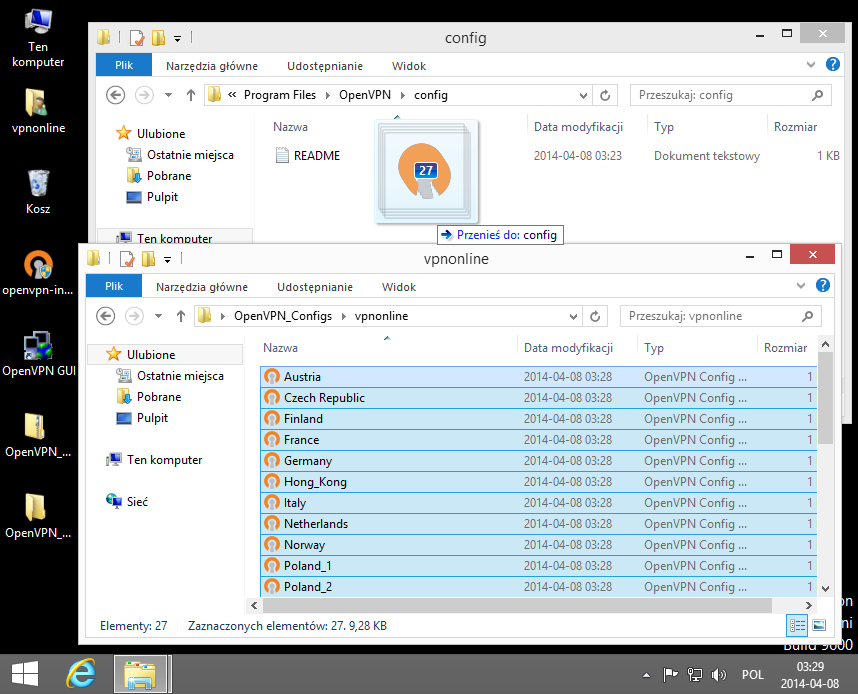The width and height of the screenshot is (858, 694).
Task: Click Properties quick-access icon in vpnonline window
Action: [x=127, y=259]
